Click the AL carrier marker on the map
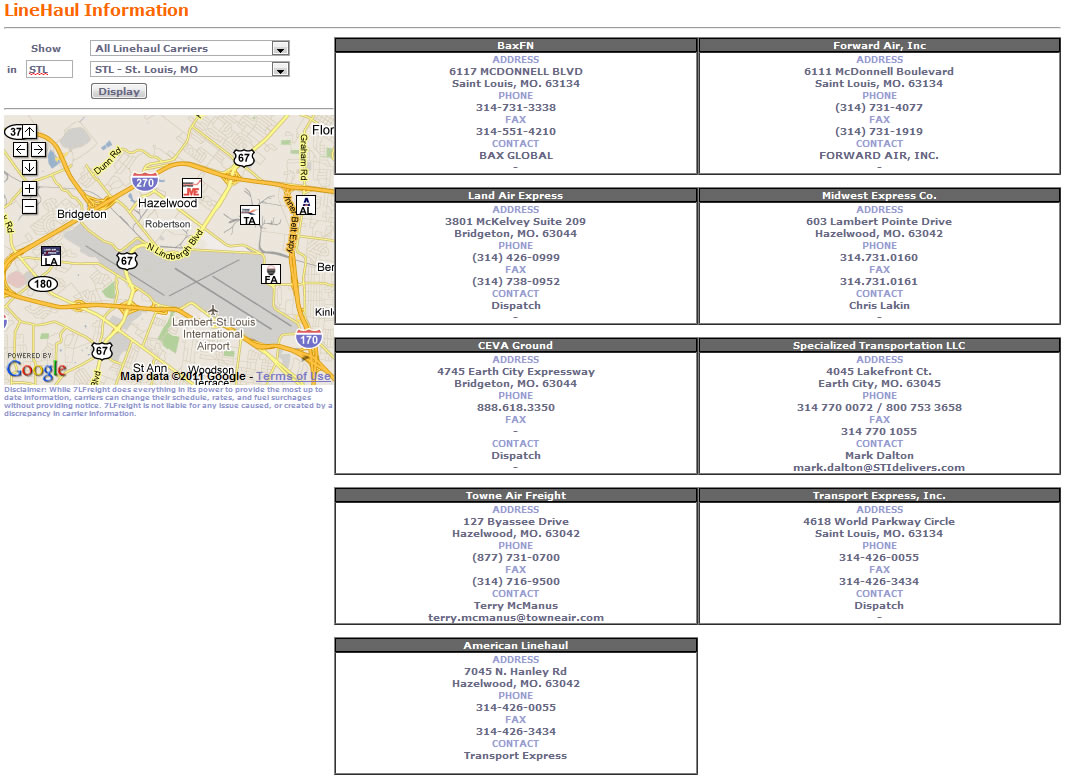Screen dimensions: 1067x784 tap(306, 206)
